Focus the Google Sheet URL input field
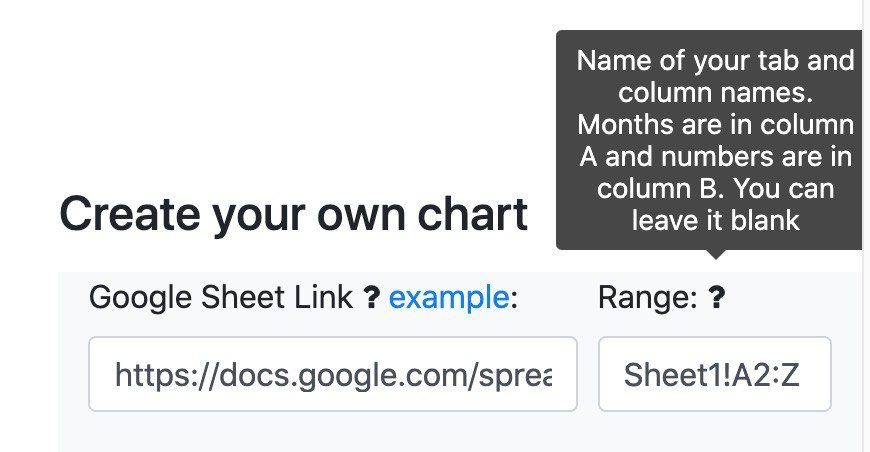The width and height of the screenshot is (870, 452). tap(333, 374)
